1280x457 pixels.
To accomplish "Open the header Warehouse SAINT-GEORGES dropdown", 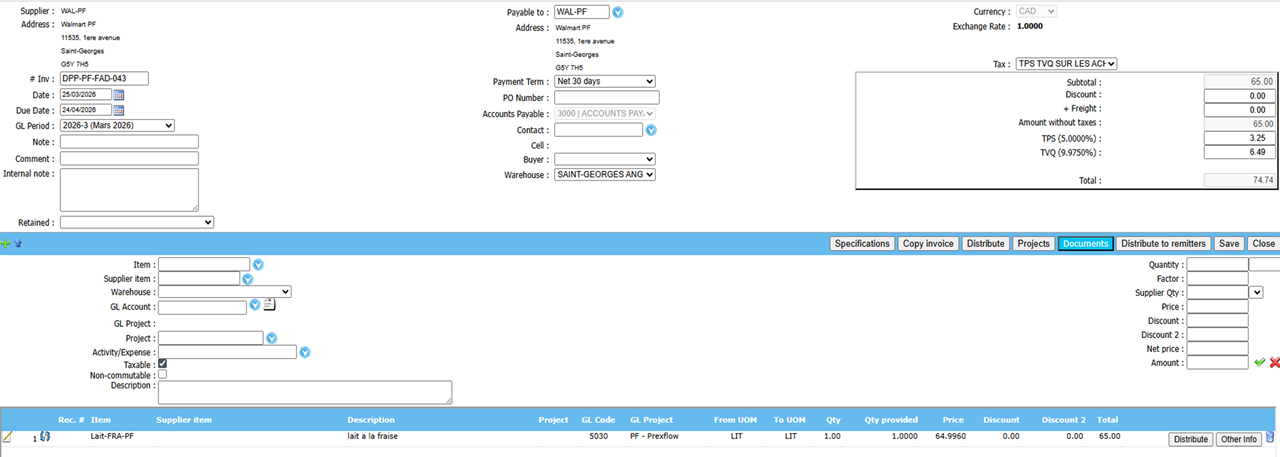I will point(605,174).
